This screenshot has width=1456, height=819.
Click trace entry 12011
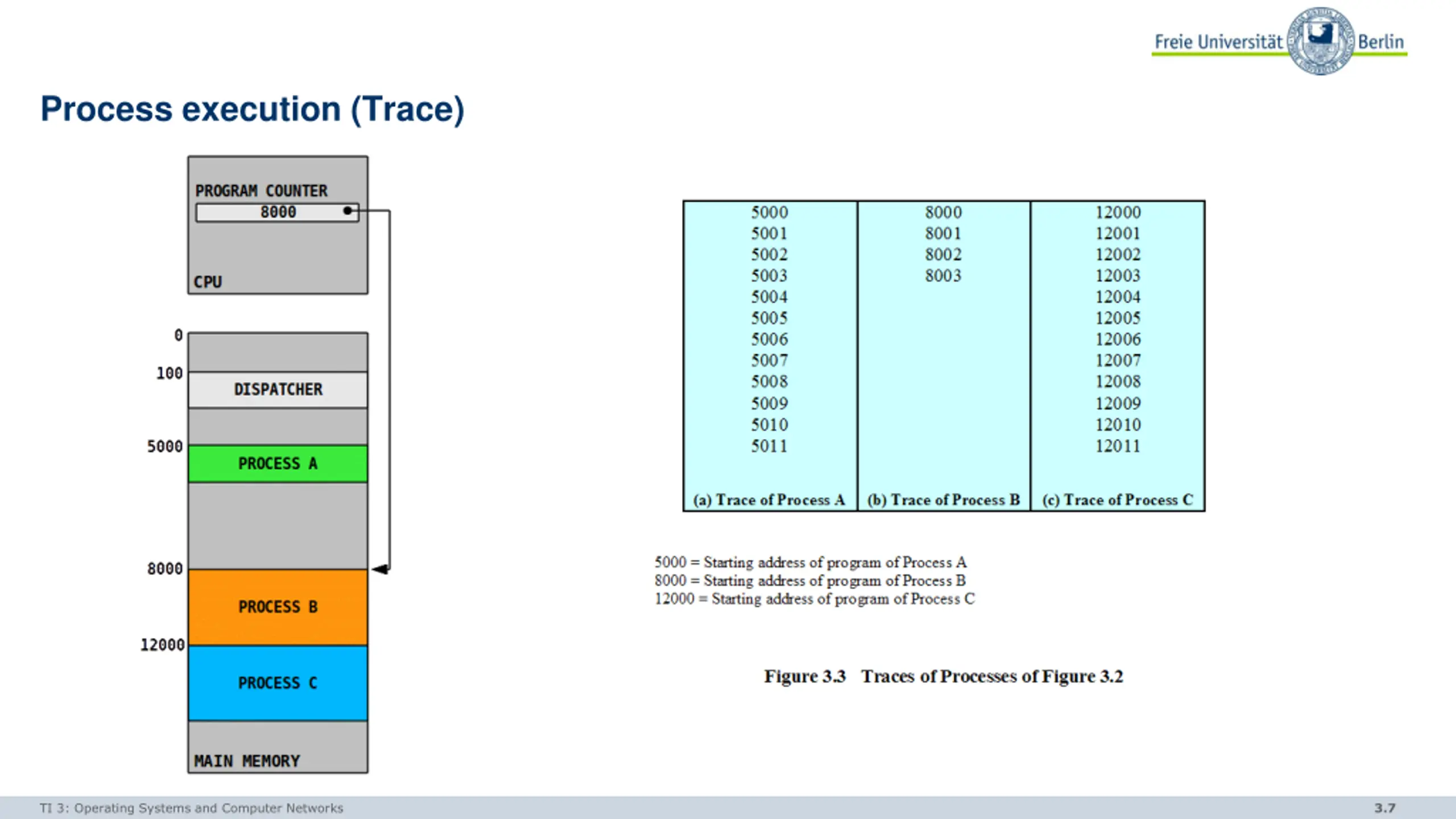1118,446
